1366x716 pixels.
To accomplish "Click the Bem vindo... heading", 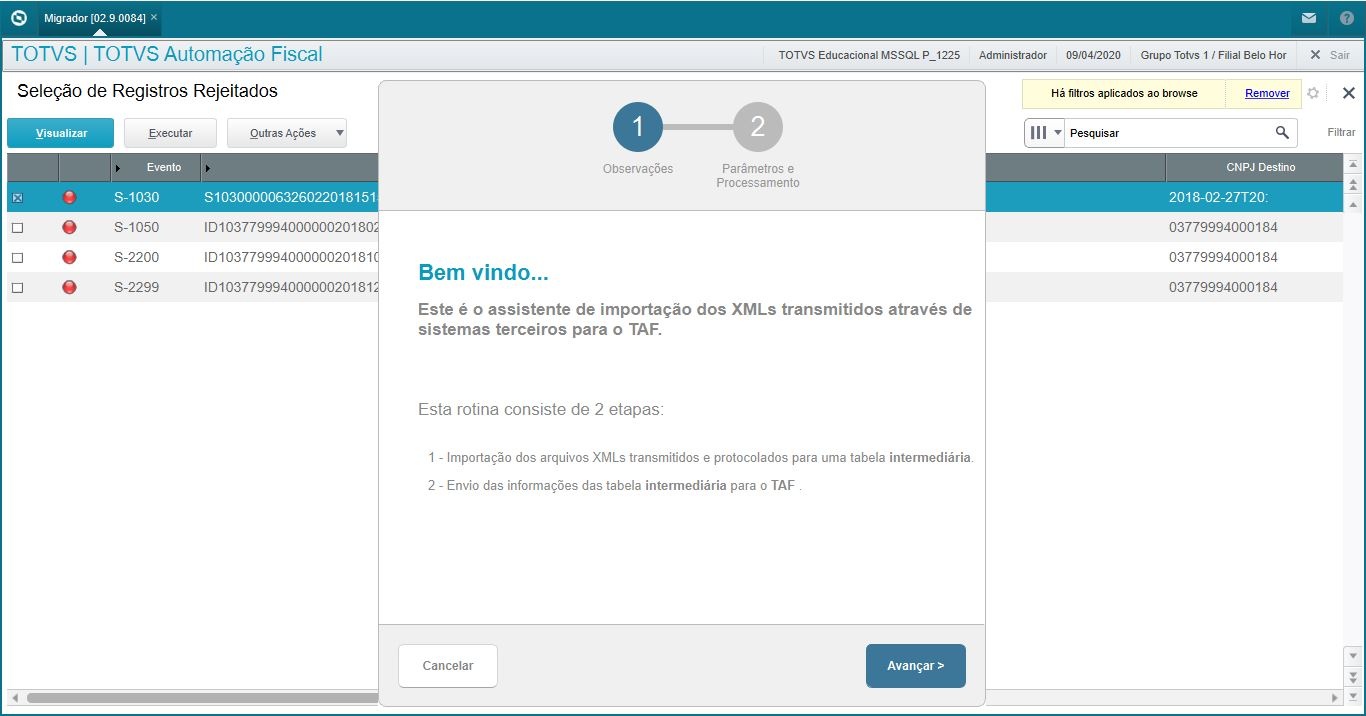I will pos(483,273).
